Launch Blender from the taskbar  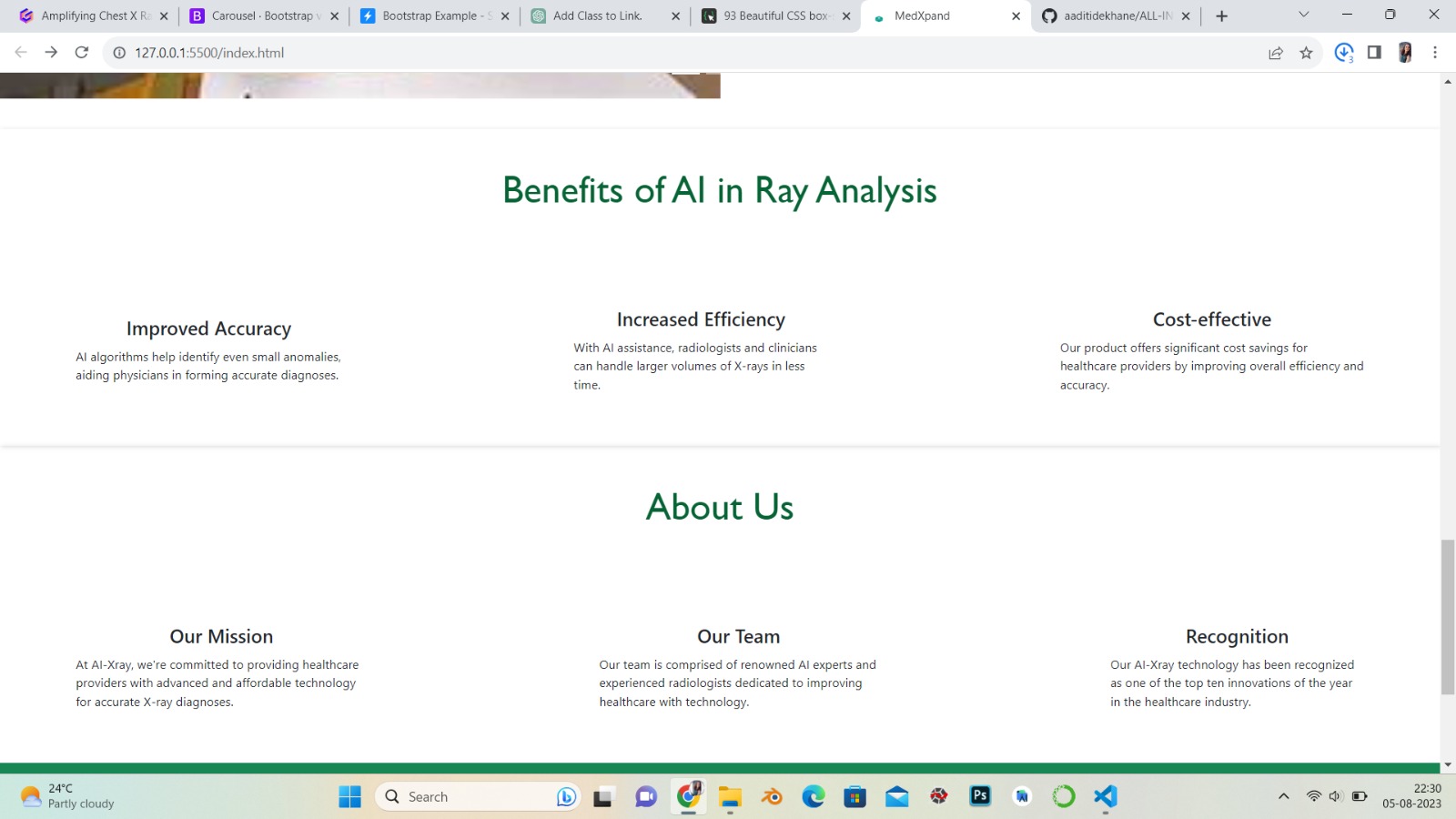(x=772, y=797)
